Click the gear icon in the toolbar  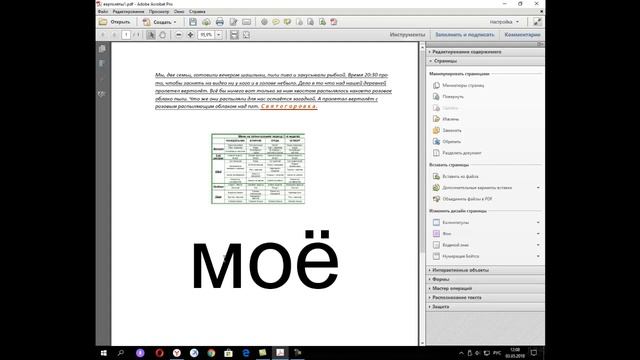tap(264, 22)
